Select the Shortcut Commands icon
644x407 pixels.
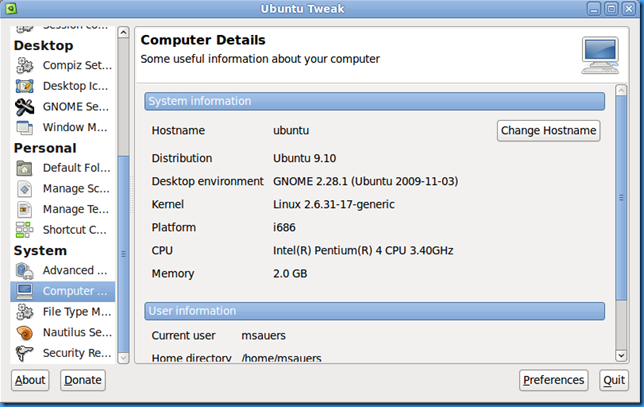pos(25,230)
